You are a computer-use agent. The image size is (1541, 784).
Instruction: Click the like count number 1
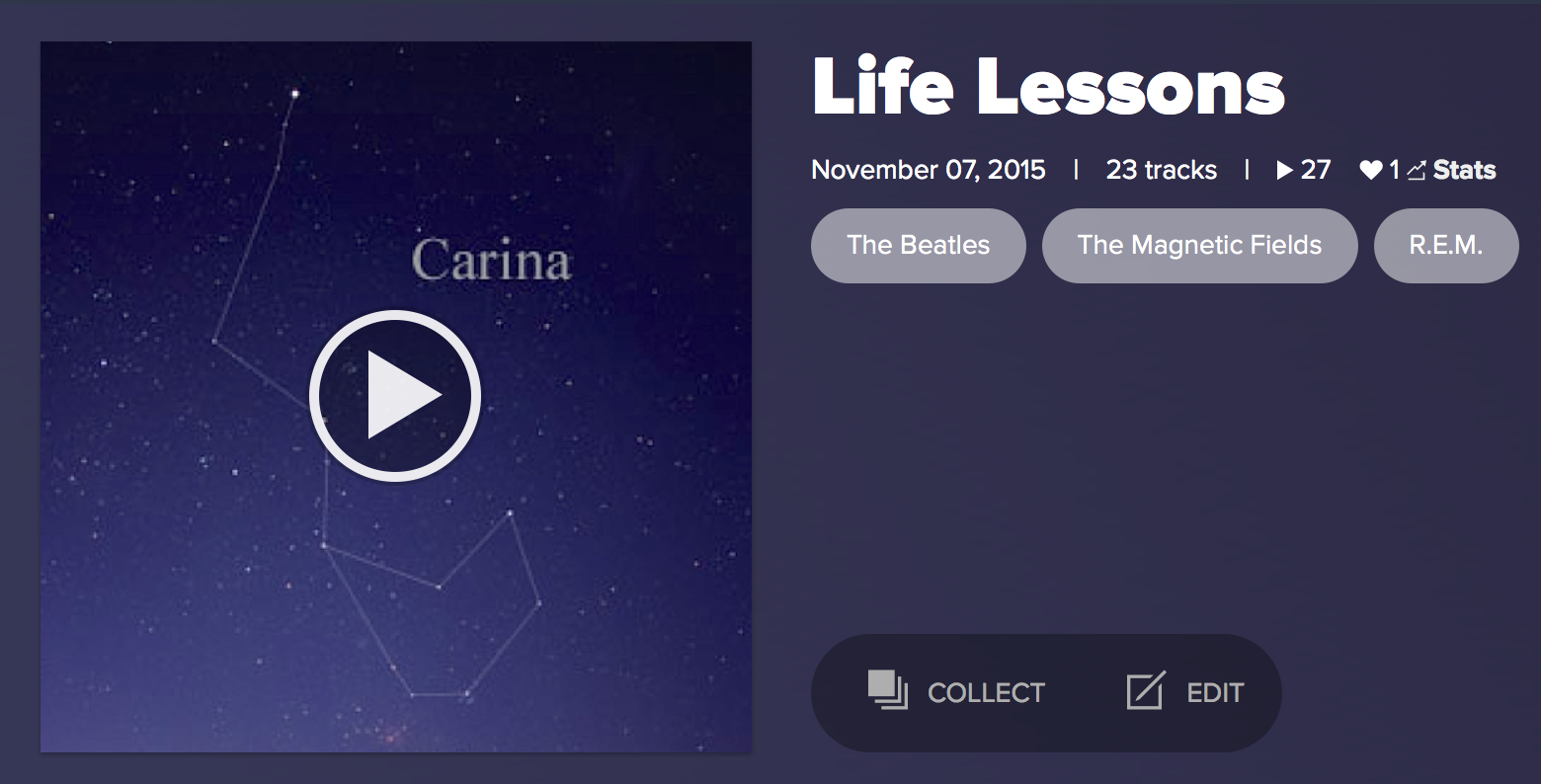click(1395, 170)
